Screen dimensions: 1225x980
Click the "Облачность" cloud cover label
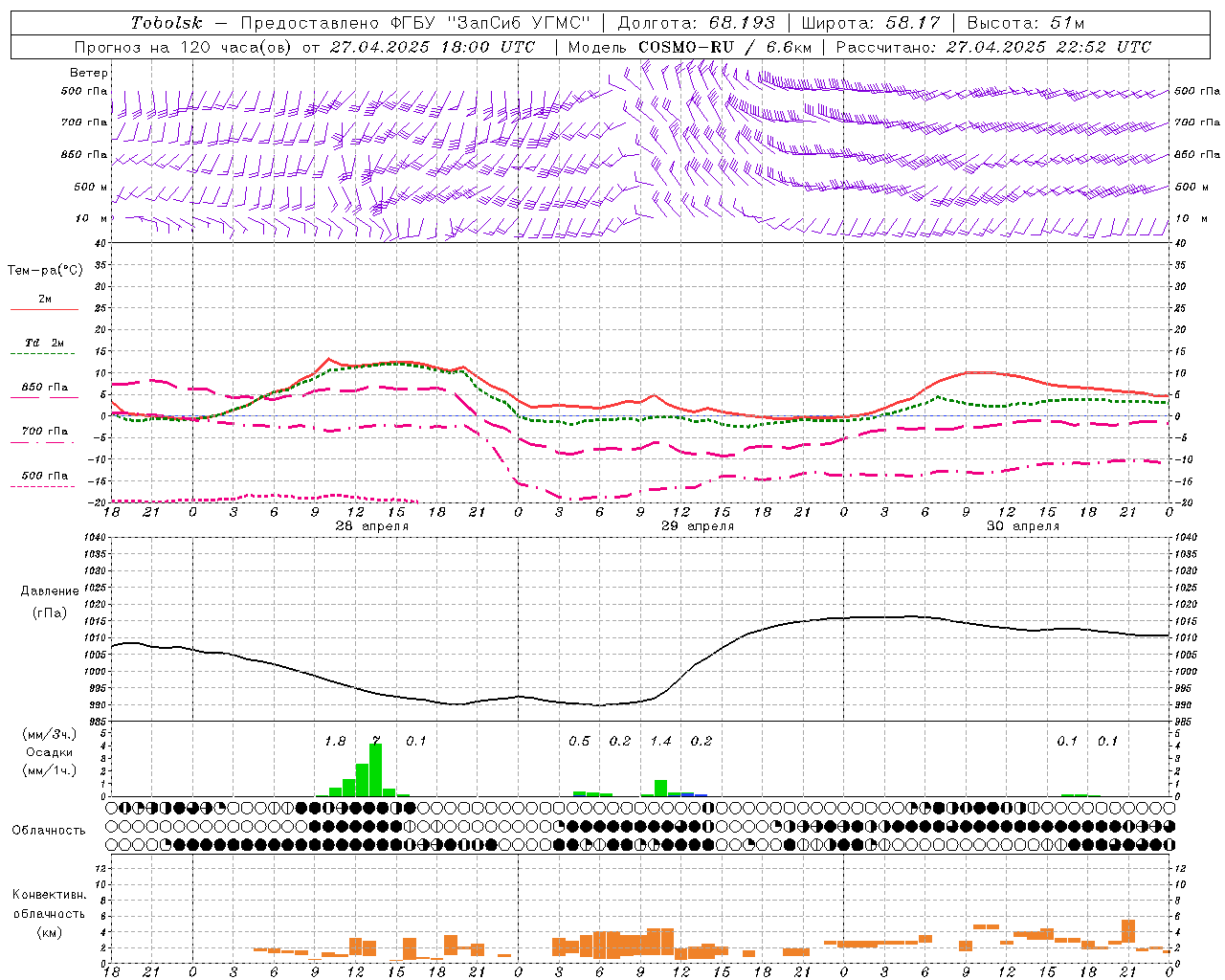click(49, 831)
